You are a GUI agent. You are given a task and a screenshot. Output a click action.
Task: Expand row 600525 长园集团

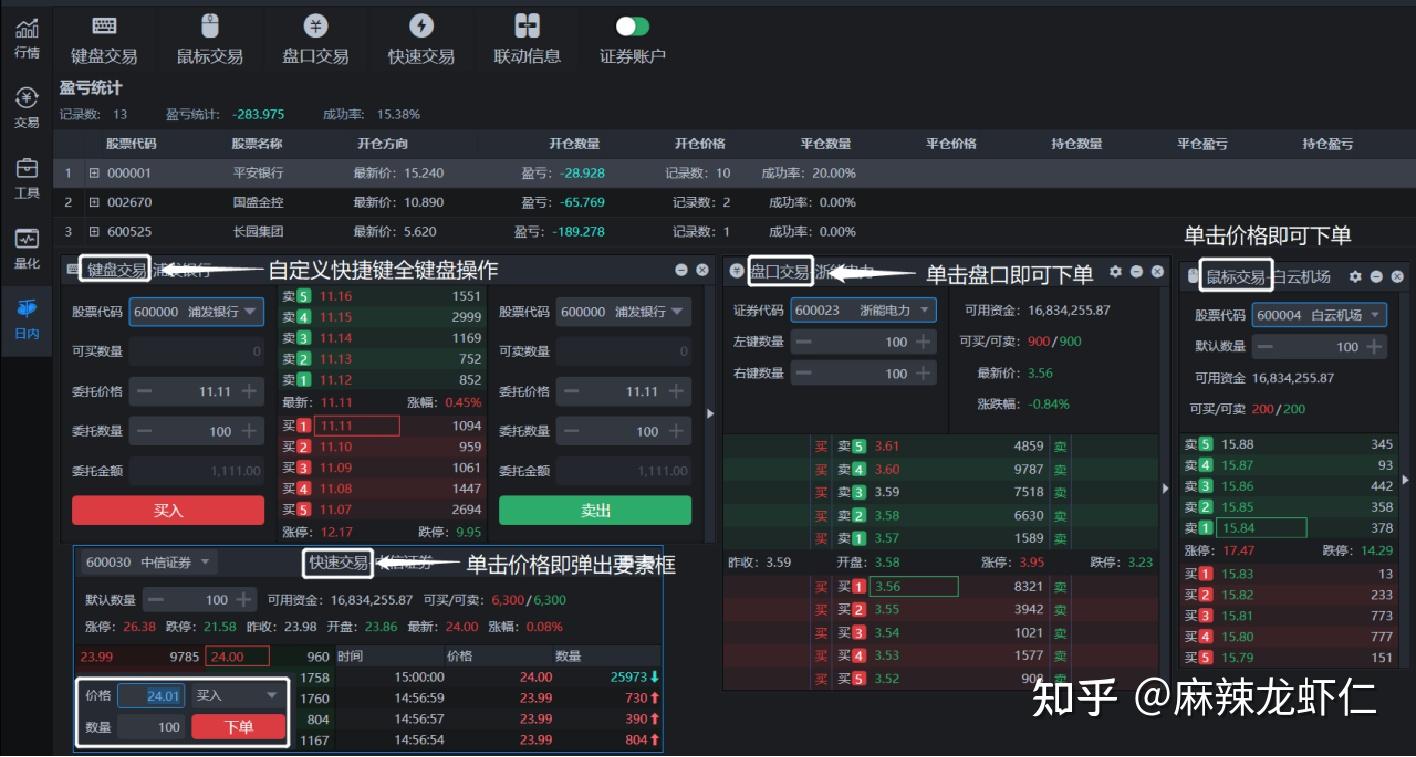pos(95,232)
